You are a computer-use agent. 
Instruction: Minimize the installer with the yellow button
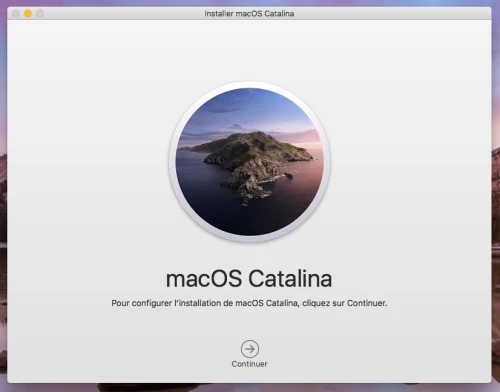tap(28, 14)
